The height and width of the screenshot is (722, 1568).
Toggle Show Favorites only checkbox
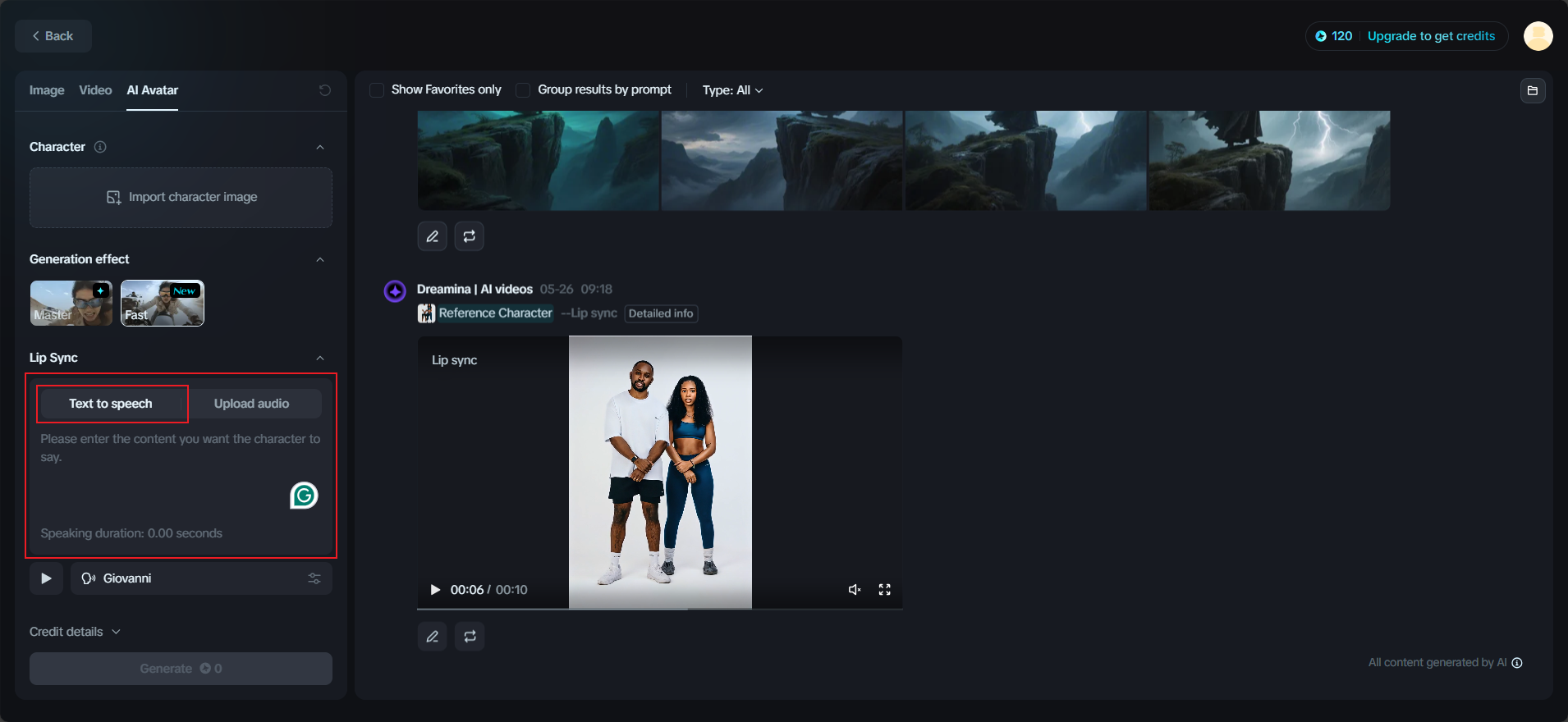pyautogui.click(x=377, y=90)
